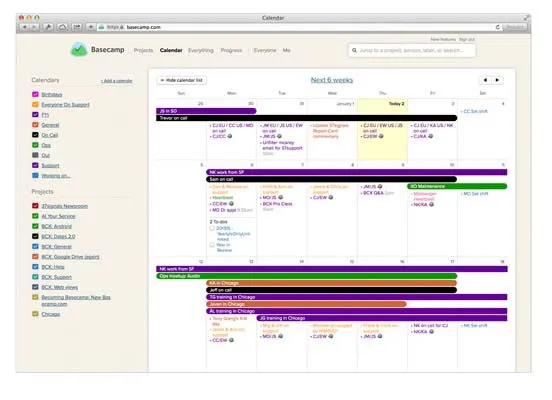The width and height of the screenshot is (552, 400).
Task: Toggle the General calendar checkbox
Action: tap(35, 125)
